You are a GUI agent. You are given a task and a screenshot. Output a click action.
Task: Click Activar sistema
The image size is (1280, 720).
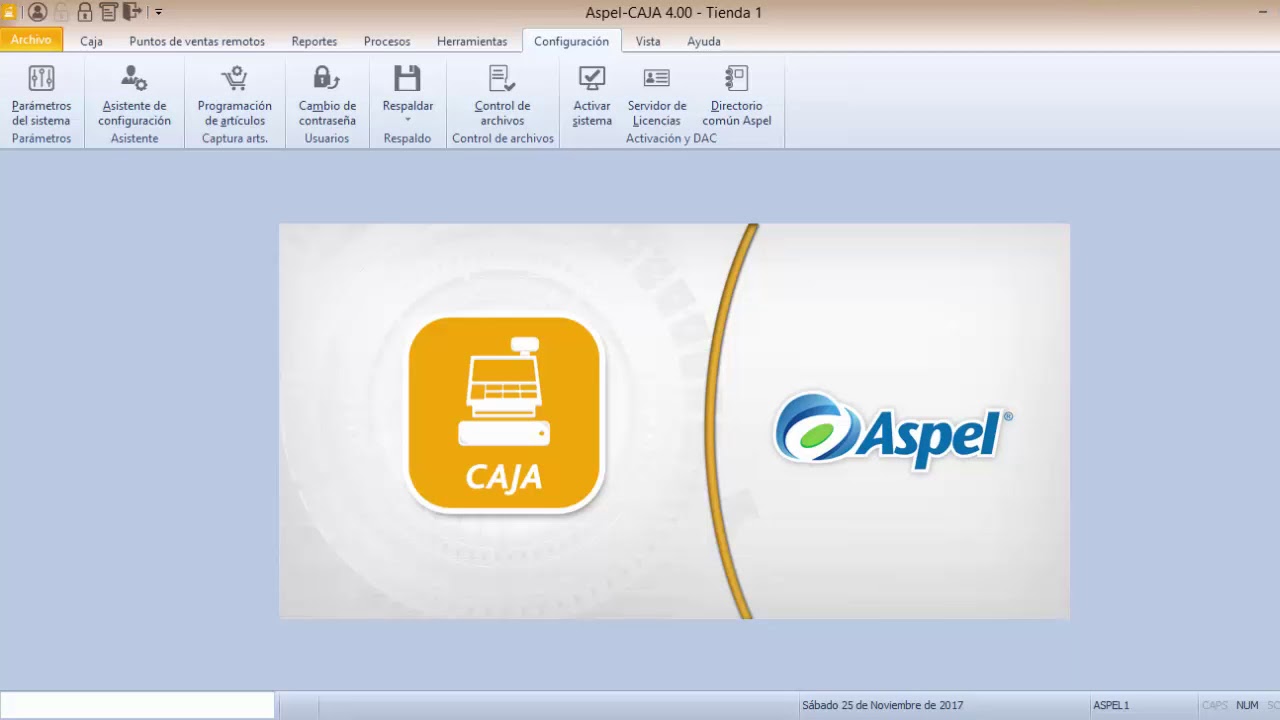pos(592,96)
